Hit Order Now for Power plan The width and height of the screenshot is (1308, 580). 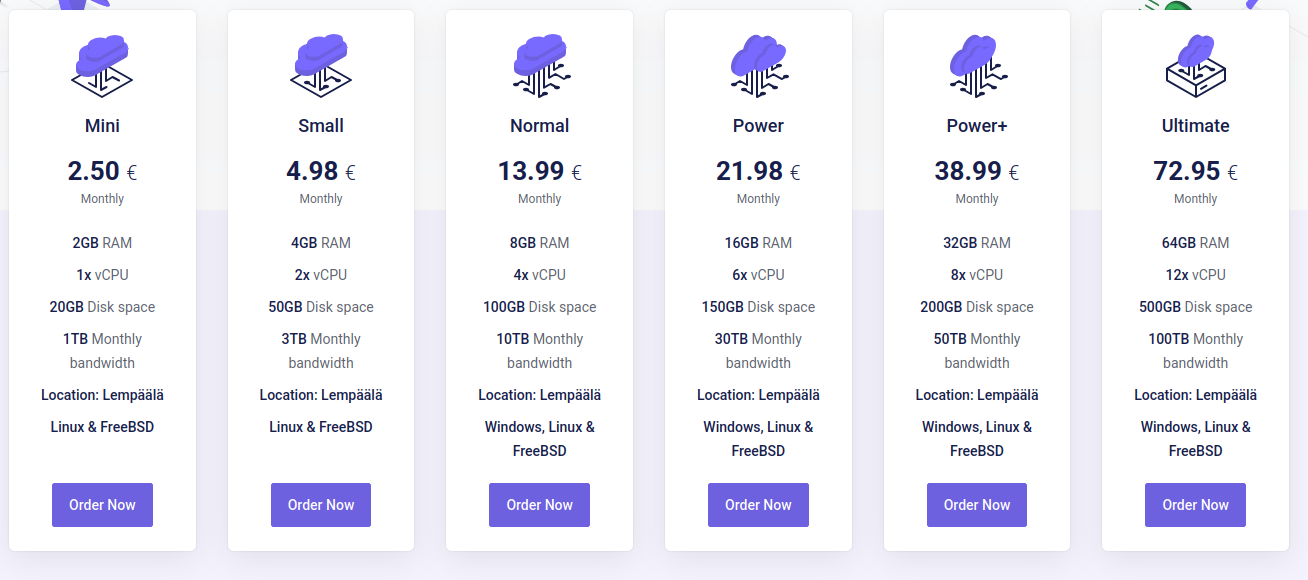[x=758, y=505]
